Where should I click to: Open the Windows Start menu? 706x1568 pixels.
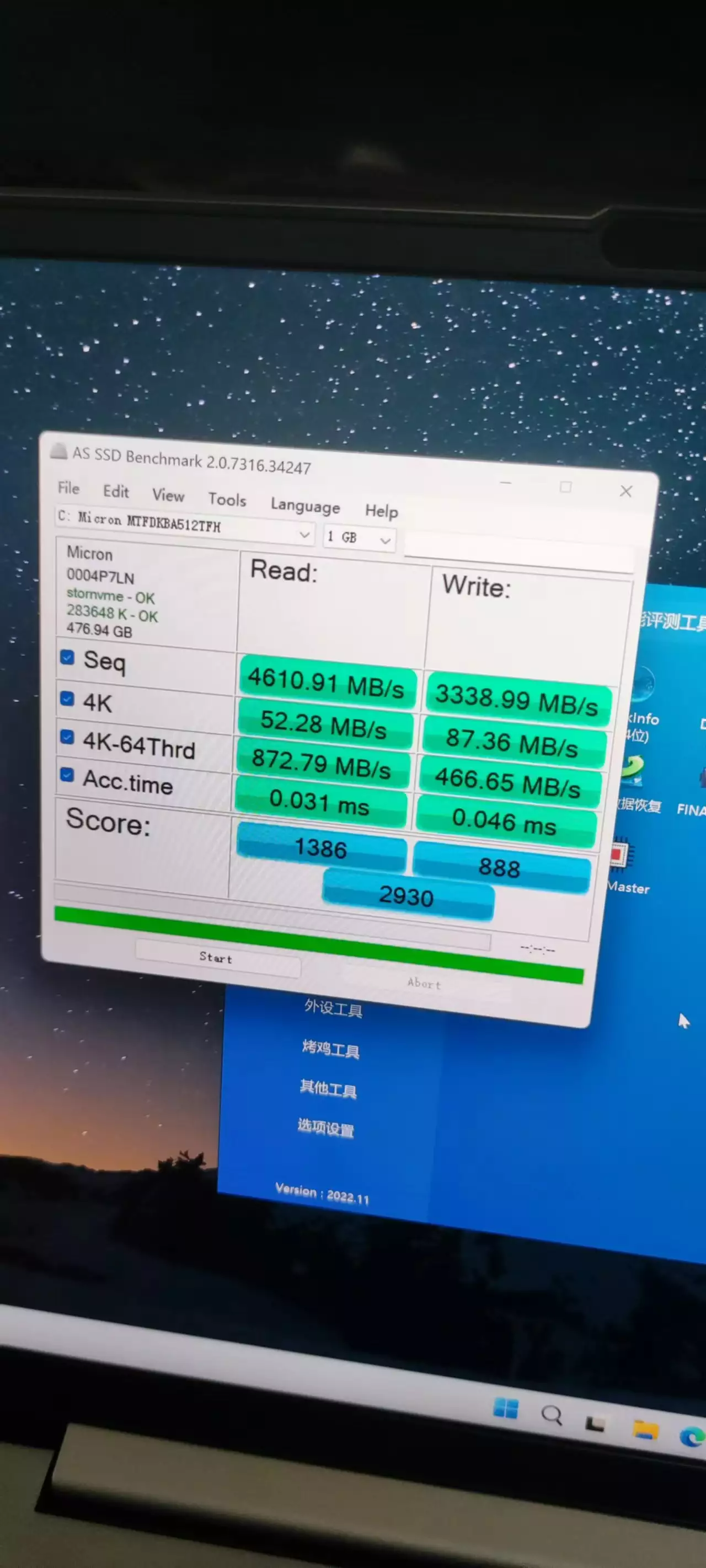506,1408
